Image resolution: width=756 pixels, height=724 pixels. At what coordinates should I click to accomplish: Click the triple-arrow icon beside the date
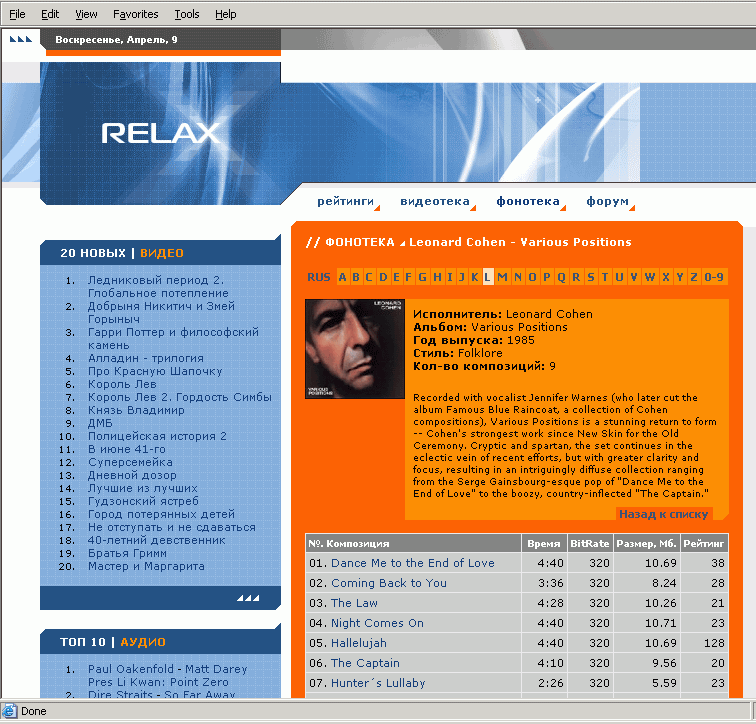pyautogui.click(x=21, y=40)
